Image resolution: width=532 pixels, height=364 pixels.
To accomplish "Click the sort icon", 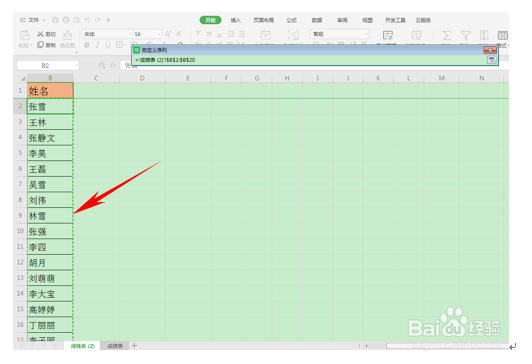I will (x=484, y=35).
